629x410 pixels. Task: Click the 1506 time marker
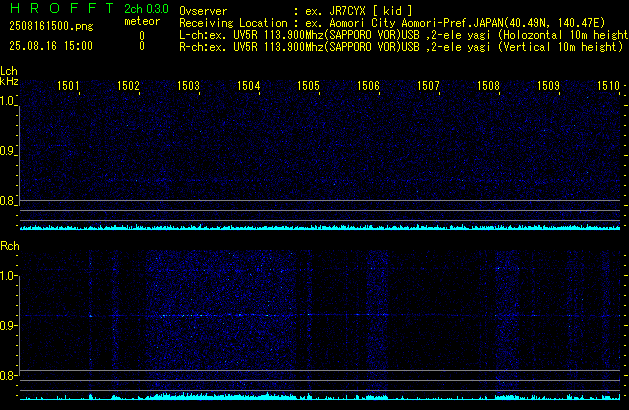click(x=368, y=86)
